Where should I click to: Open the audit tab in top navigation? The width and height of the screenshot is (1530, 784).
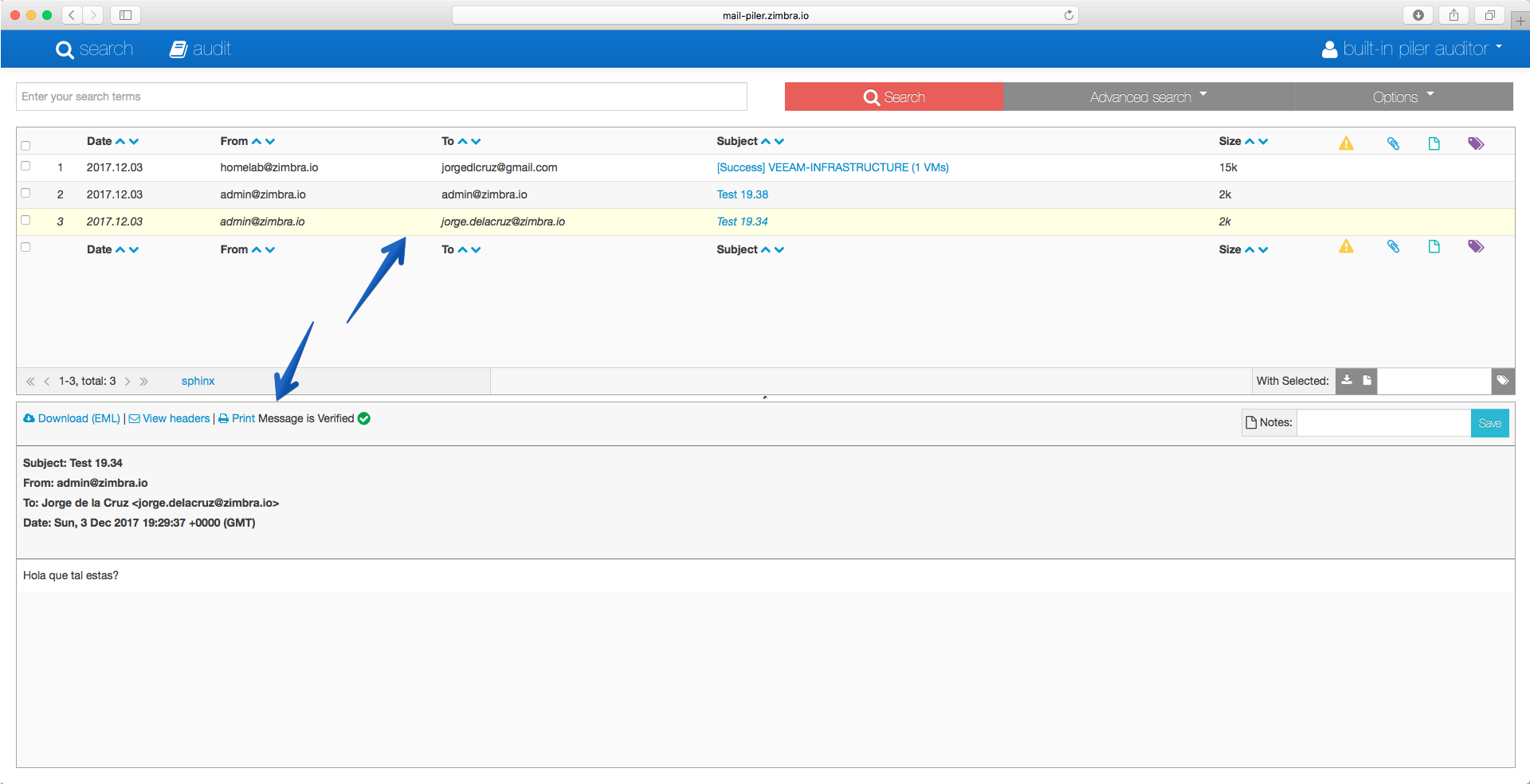pyautogui.click(x=200, y=49)
